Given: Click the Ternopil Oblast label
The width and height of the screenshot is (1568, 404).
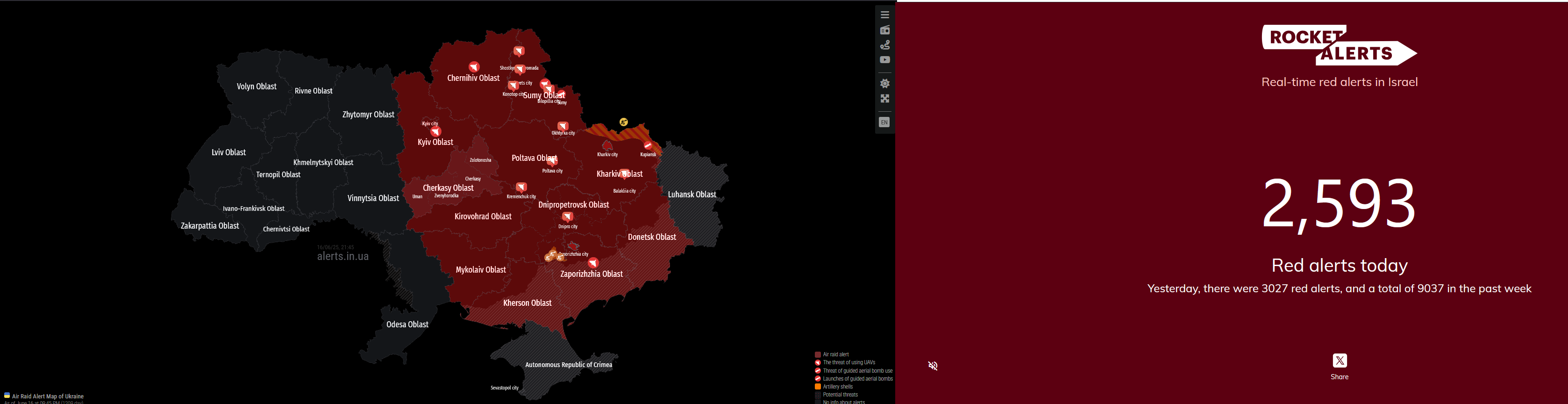Looking at the screenshot, I should point(278,175).
